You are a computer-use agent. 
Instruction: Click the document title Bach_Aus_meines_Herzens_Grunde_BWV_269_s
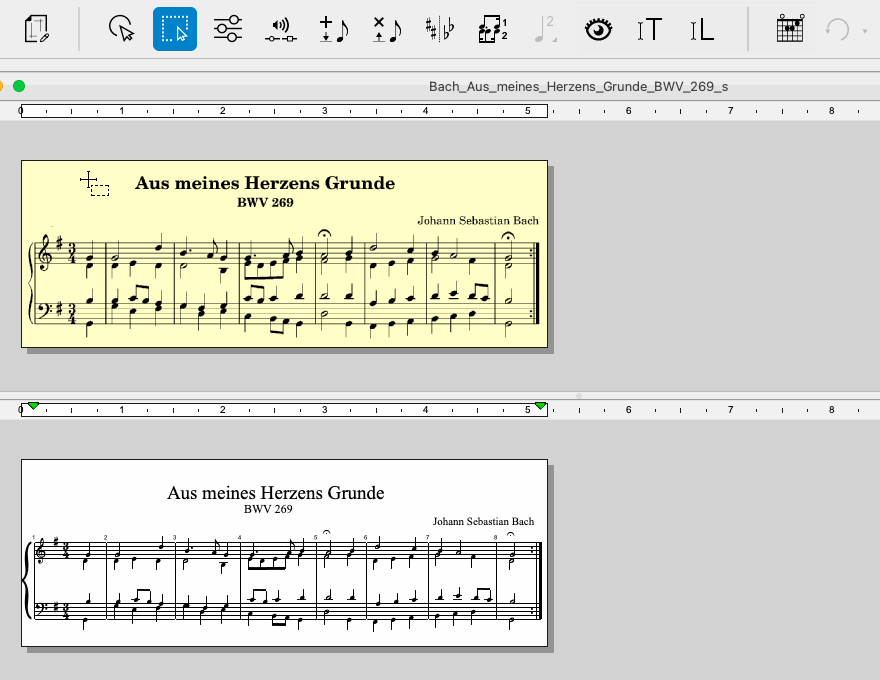579,86
